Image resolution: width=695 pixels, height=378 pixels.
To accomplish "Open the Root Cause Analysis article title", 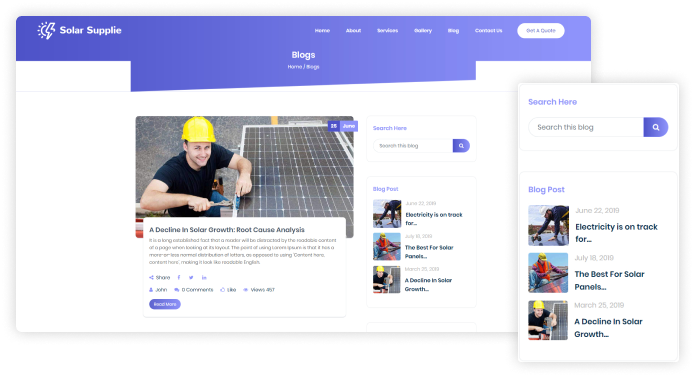I will click(226, 230).
